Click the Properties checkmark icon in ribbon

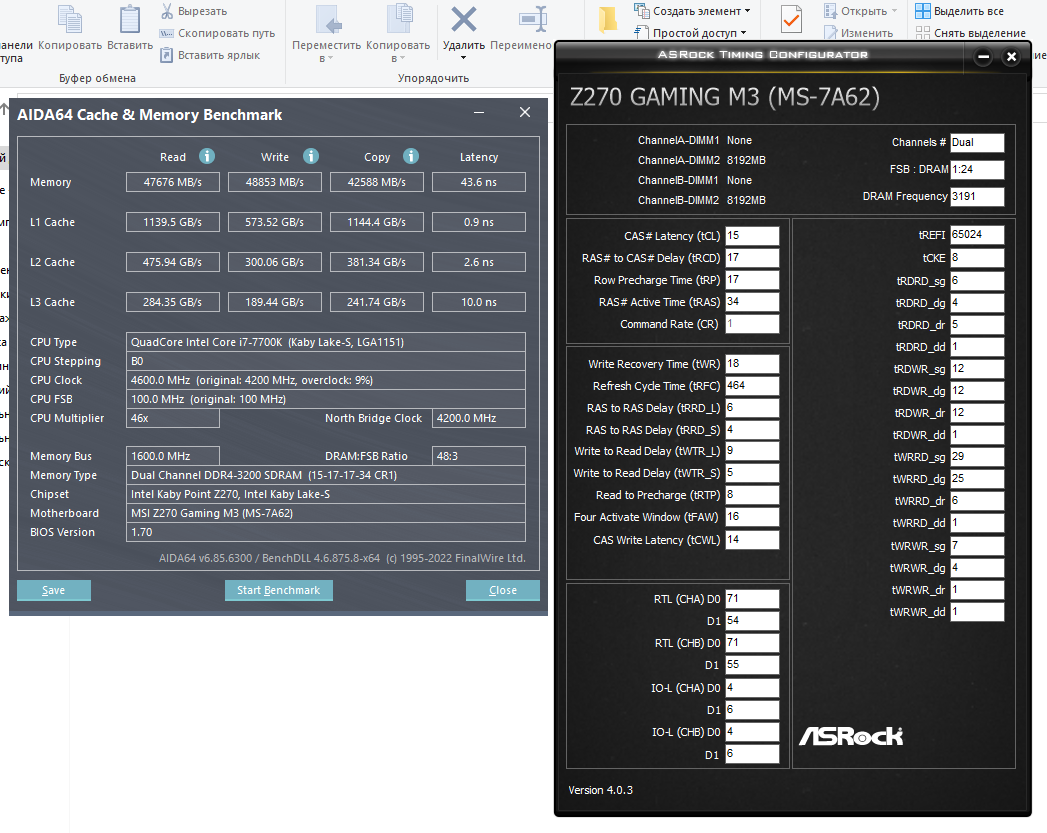(791, 19)
